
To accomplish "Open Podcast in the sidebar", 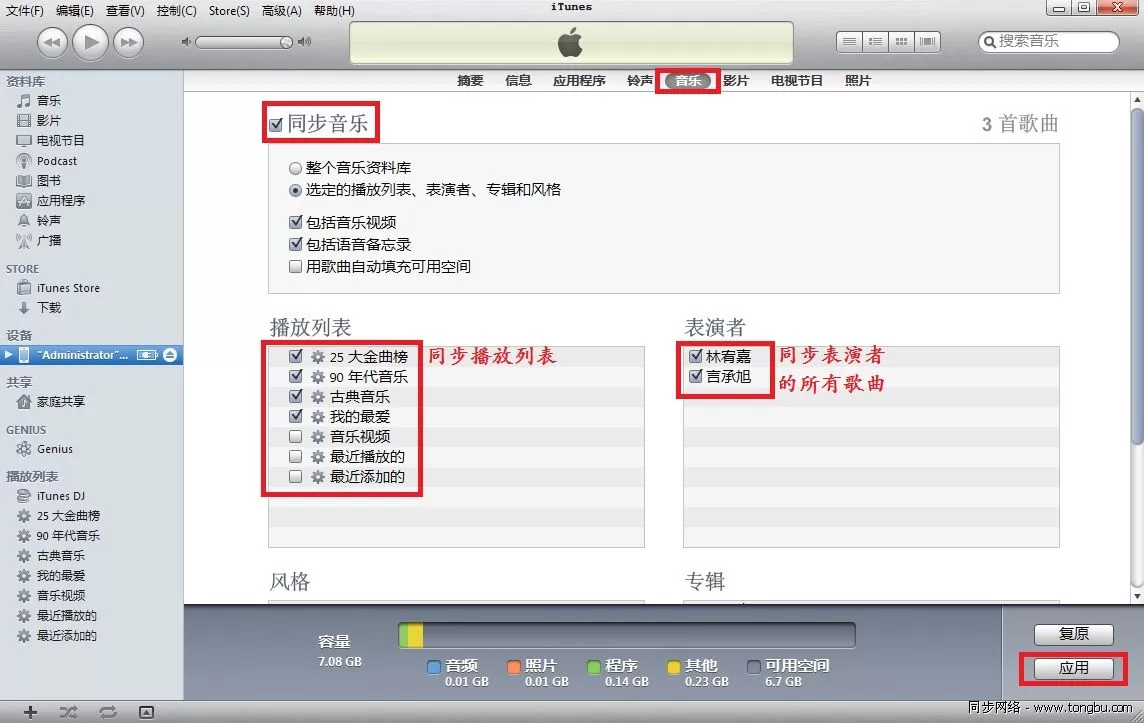I will point(57,161).
